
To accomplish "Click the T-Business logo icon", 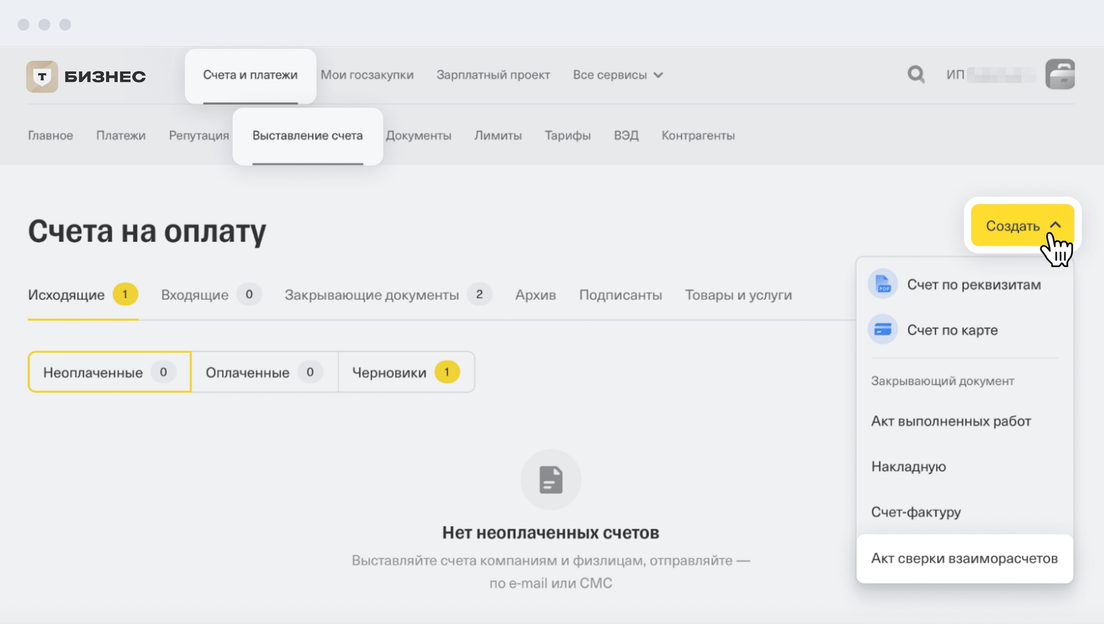I will pos(42,76).
